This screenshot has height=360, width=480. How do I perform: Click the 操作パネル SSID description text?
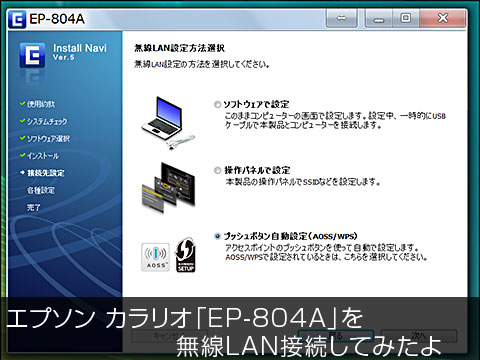coord(303,182)
